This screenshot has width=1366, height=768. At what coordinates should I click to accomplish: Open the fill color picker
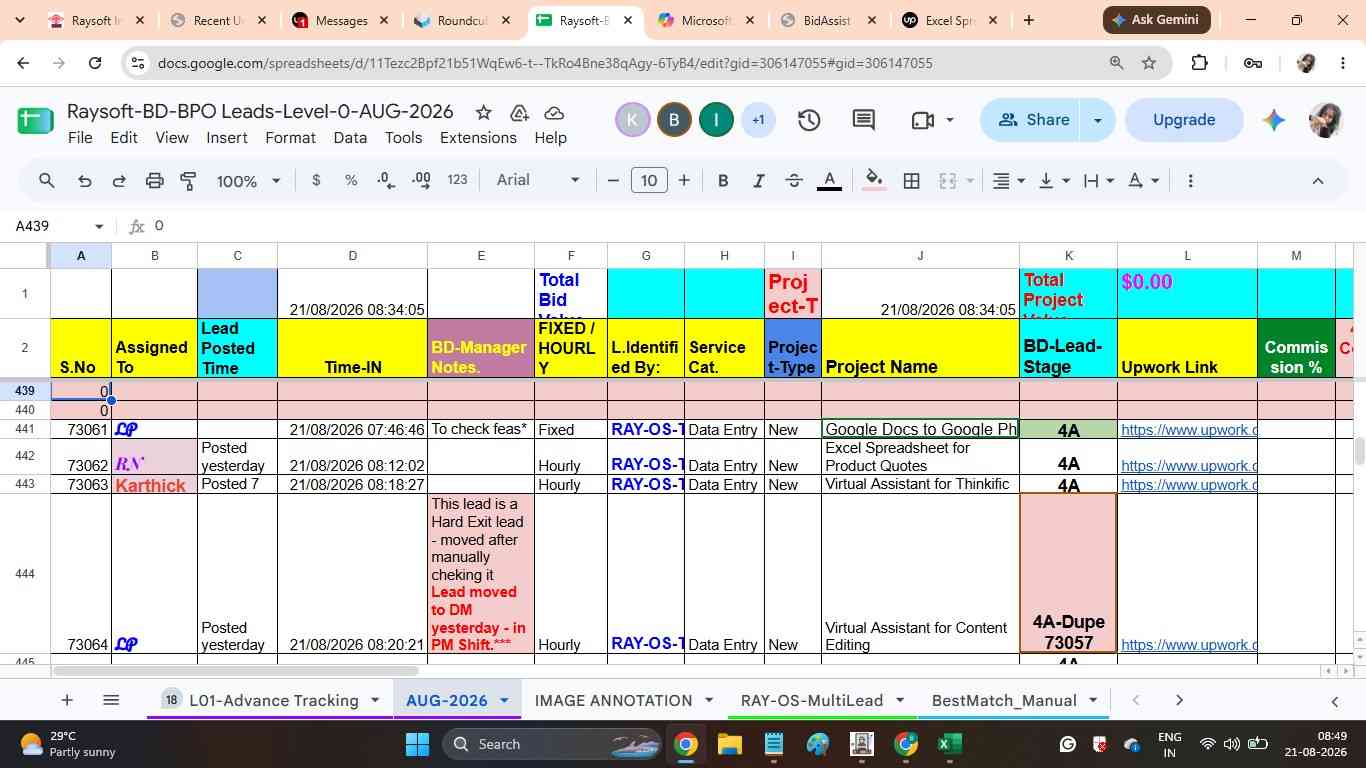pyautogui.click(x=873, y=181)
